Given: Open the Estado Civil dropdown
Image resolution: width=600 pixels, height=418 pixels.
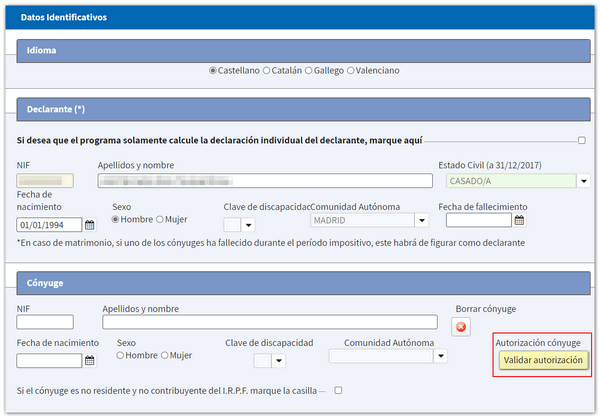Looking at the screenshot, I should click(x=583, y=181).
